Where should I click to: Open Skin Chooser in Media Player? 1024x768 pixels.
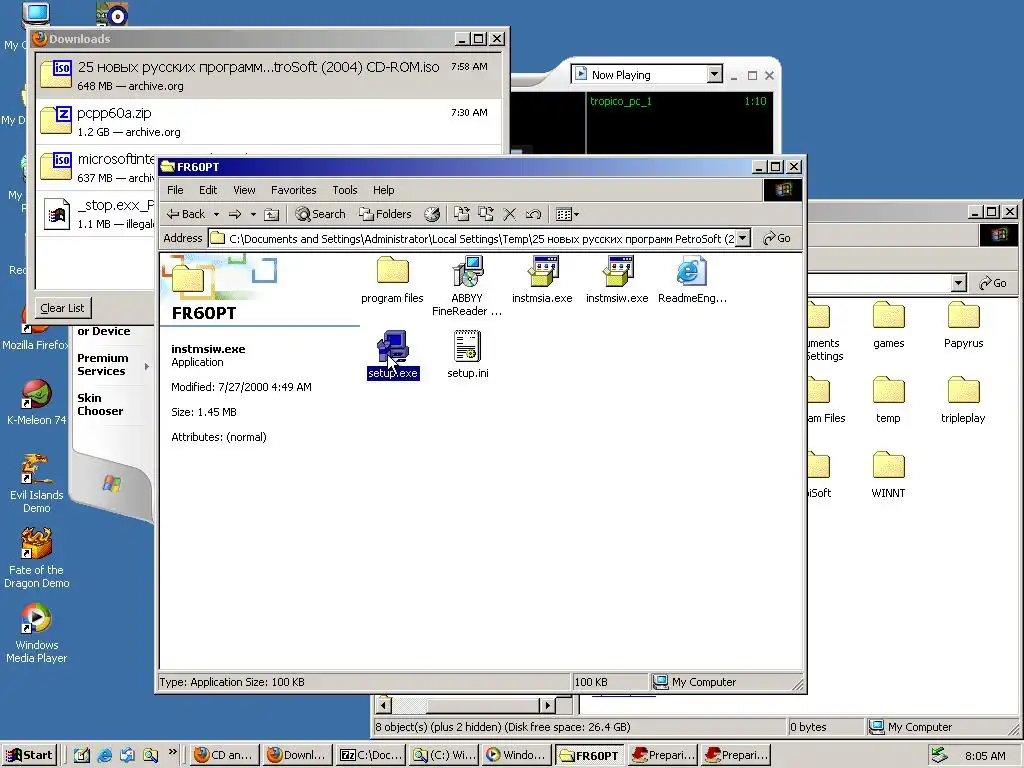100,404
